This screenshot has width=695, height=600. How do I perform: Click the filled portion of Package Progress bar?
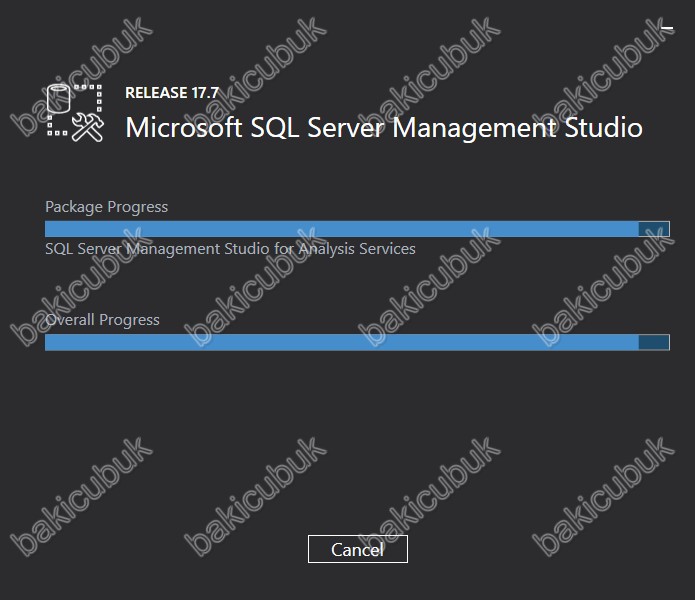pyautogui.click(x=342, y=229)
